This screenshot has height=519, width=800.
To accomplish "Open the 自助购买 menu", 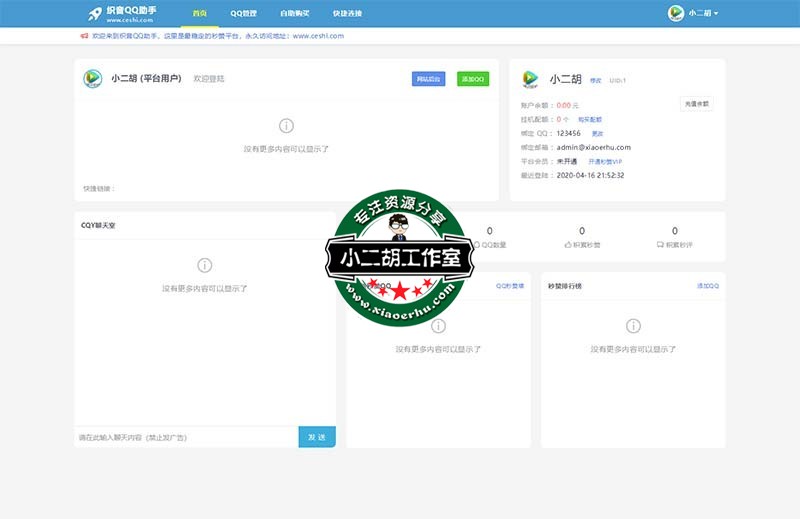I will pyautogui.click(x=295, y=13).
